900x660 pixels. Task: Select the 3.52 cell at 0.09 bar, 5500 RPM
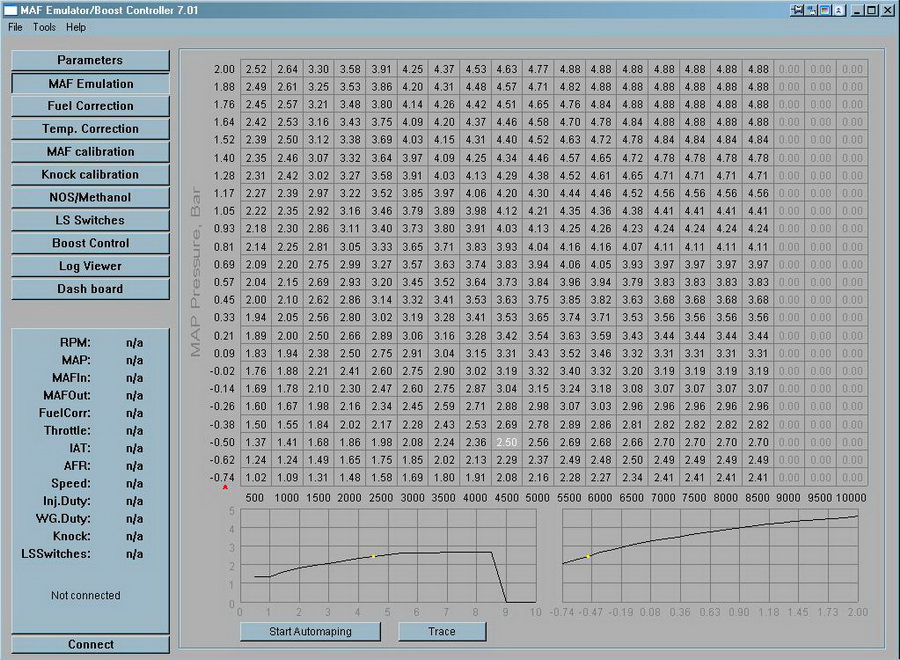(x=570, y=354)
